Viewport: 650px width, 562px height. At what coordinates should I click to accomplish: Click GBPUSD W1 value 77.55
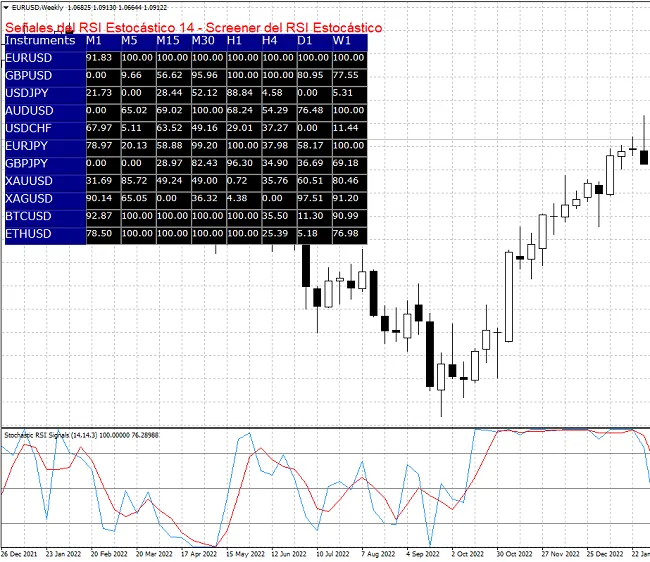(346, 75)
